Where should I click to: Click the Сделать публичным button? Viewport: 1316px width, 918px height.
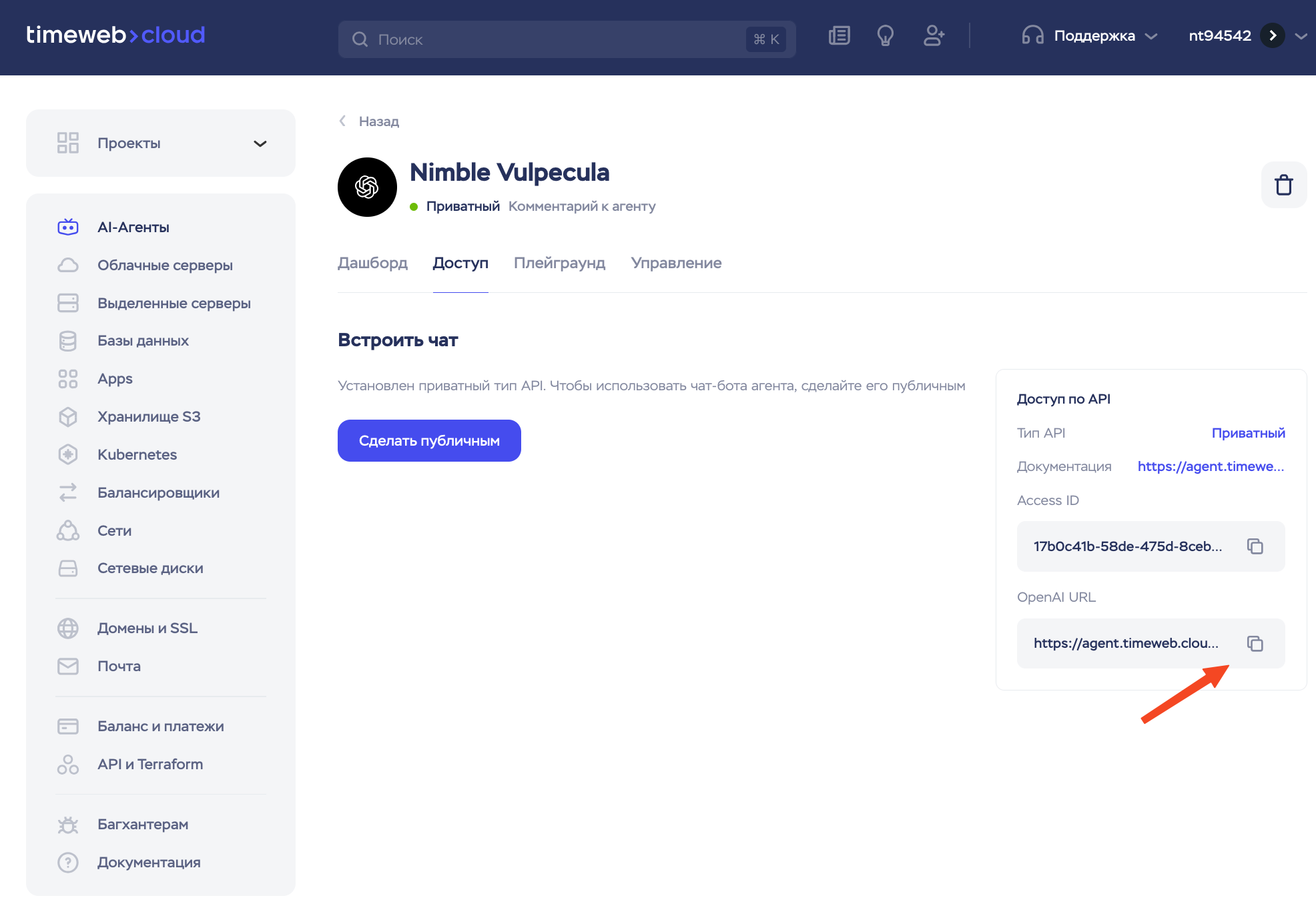tap(429, 440)
